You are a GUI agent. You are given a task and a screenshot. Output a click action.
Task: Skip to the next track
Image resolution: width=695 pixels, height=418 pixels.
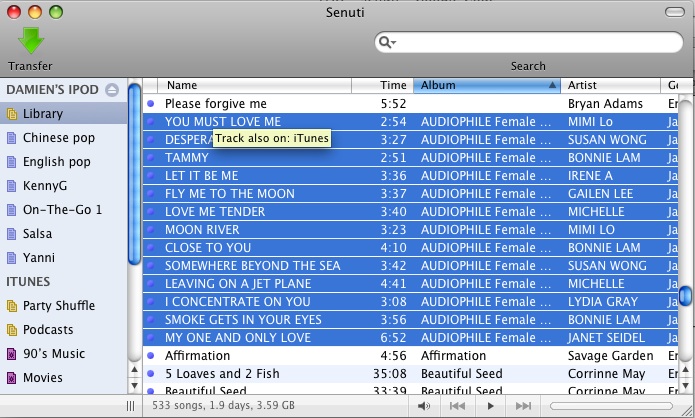(523, 406)
